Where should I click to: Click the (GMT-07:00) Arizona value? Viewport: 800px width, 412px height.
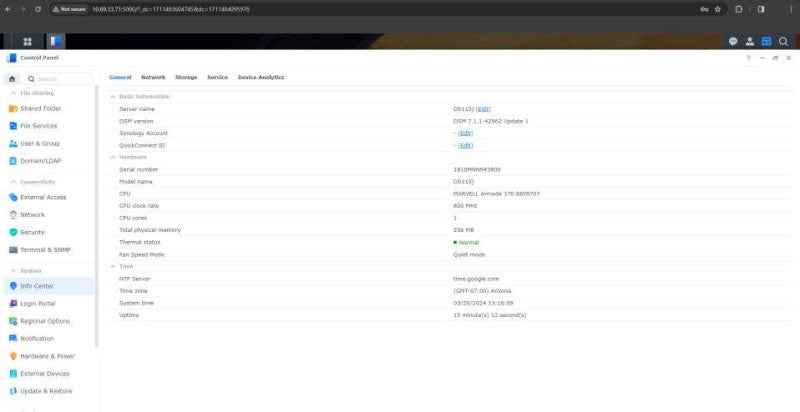pyautogui.click(x=482, y=291)
